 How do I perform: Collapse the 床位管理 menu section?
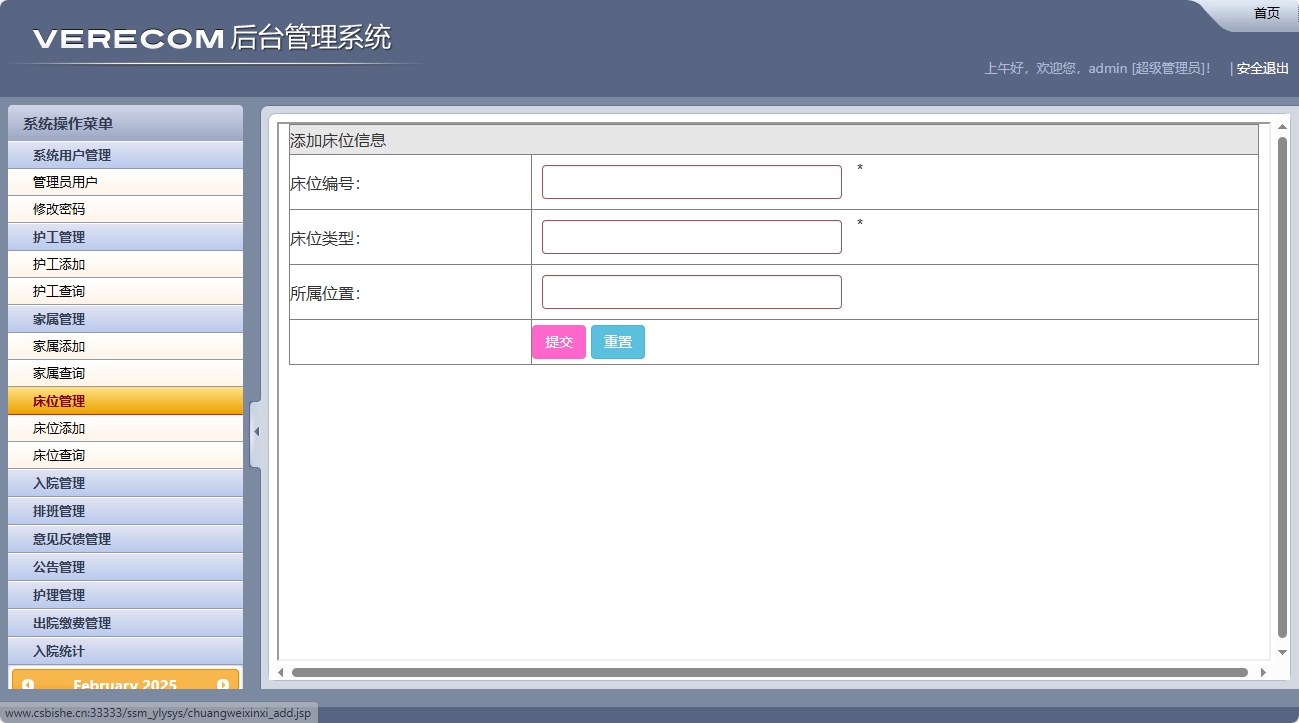(x=125, y=401)
